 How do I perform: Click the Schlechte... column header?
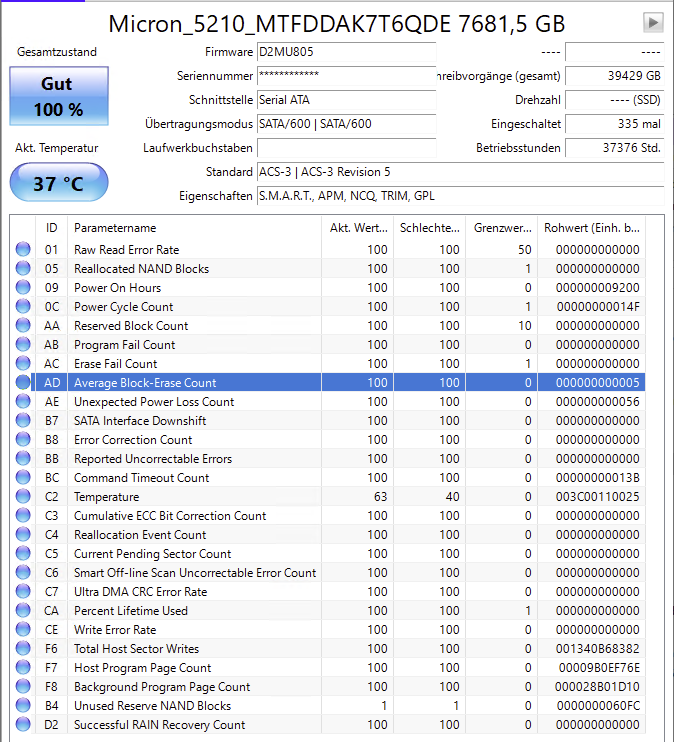click(x=430, y=228)
